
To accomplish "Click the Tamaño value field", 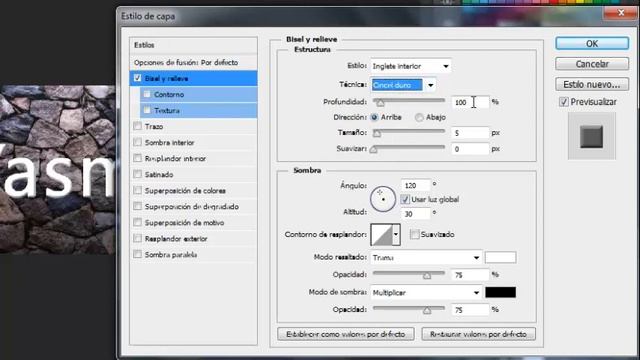I will (470, 133).
